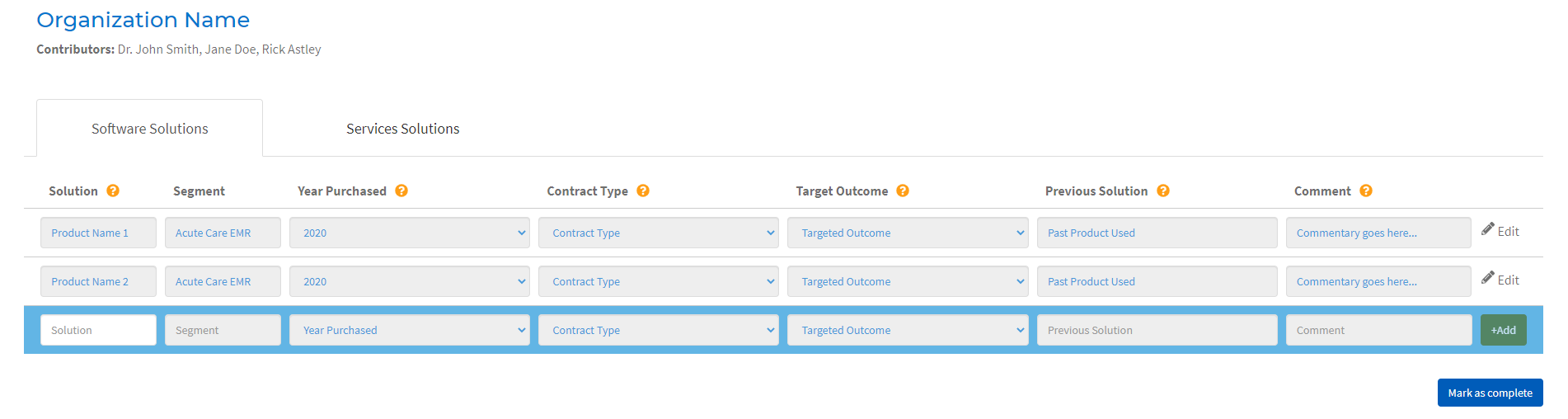Click the Mark as complete button
Viewport: 1568px width, 419px height.
(x=1490, y=393)
